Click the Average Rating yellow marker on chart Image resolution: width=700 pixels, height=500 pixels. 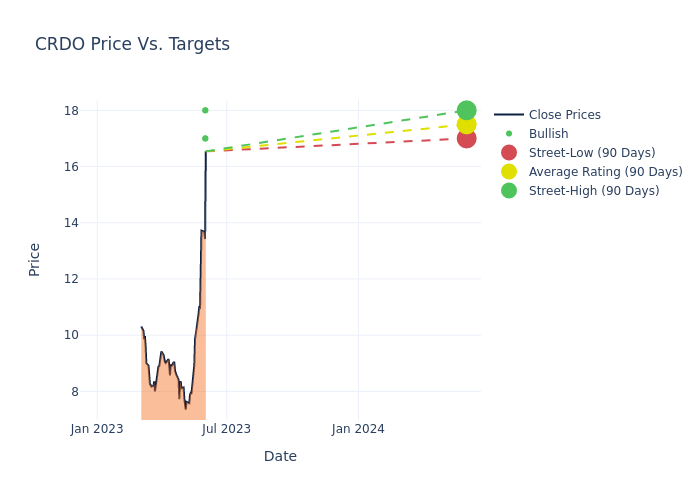[466, 124]
